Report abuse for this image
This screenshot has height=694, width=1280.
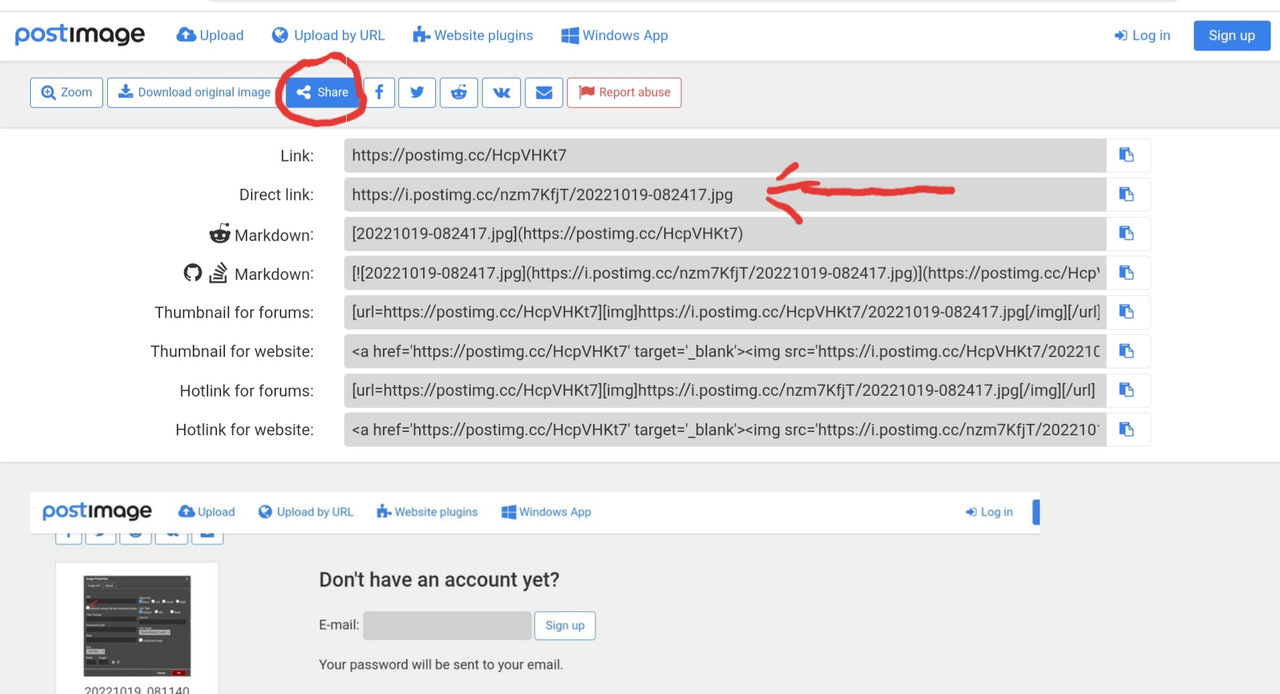click(624, 92)
